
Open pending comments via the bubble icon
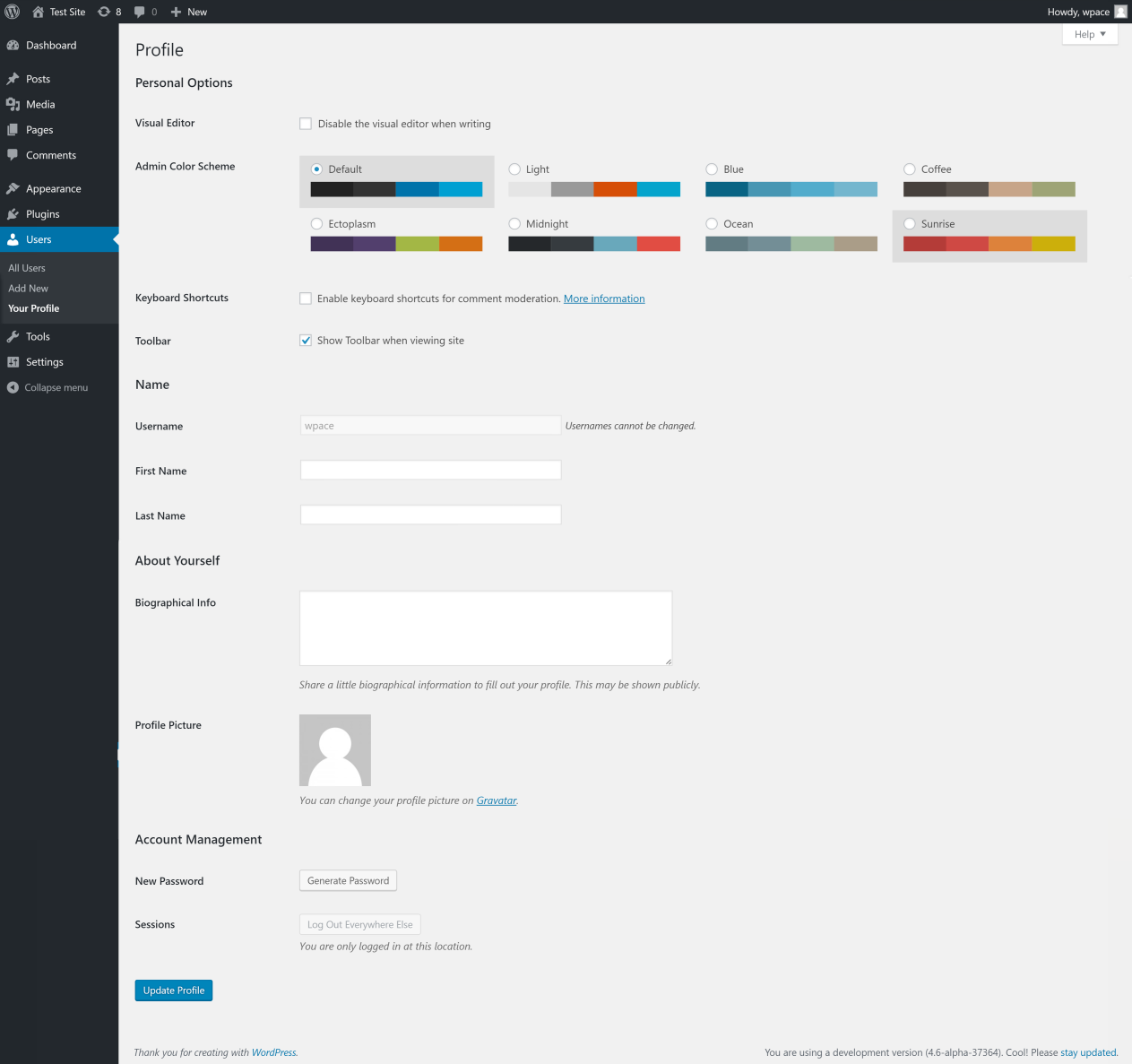[x=141, y=12]
